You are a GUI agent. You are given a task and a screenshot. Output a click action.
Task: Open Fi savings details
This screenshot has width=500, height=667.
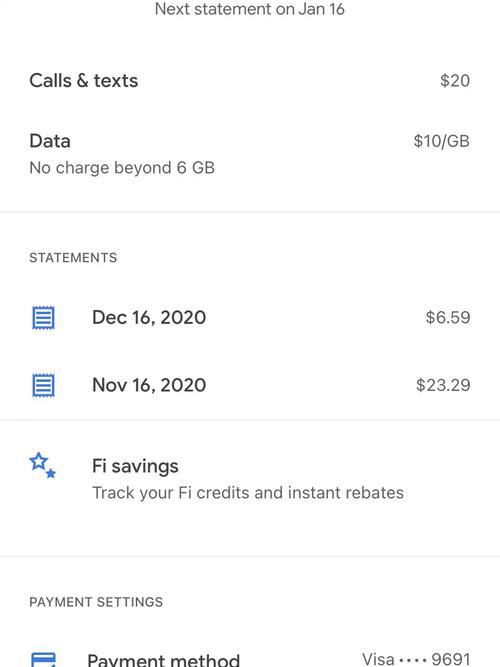pos(250,479)
